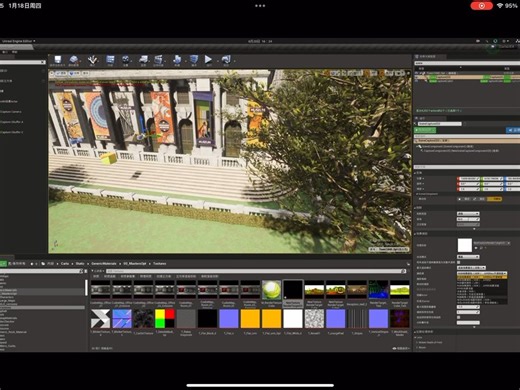520x390 pixels.
Task: Select the white noise texture thumbnail
Action: [x=314, y=318]
